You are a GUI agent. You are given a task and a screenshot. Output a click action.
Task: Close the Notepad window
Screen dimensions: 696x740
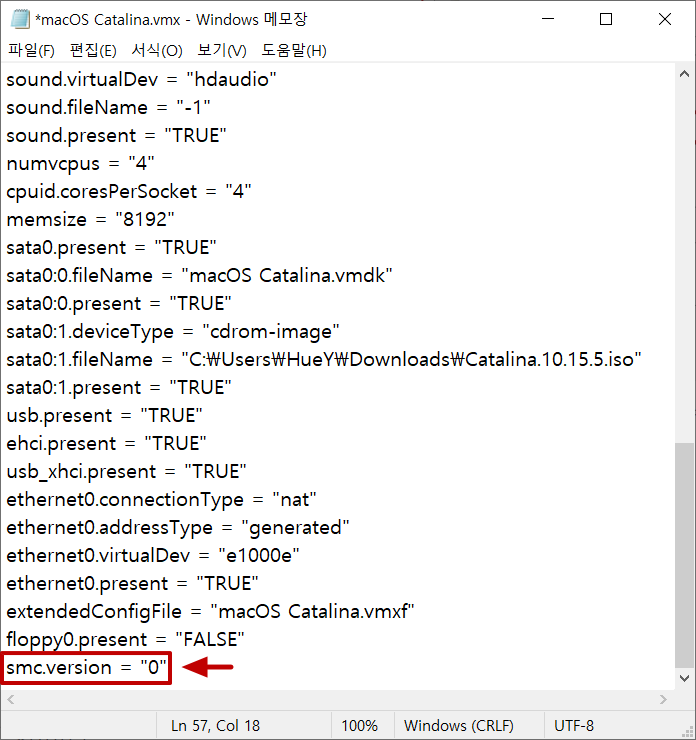click(x=665, y=19)
